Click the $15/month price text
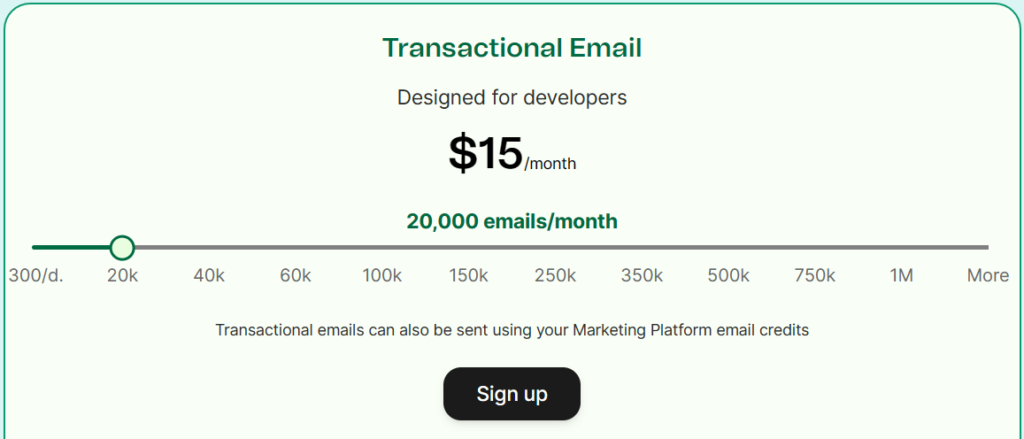The width and height of the screenshot is (1024, 439). click(512, 154)
